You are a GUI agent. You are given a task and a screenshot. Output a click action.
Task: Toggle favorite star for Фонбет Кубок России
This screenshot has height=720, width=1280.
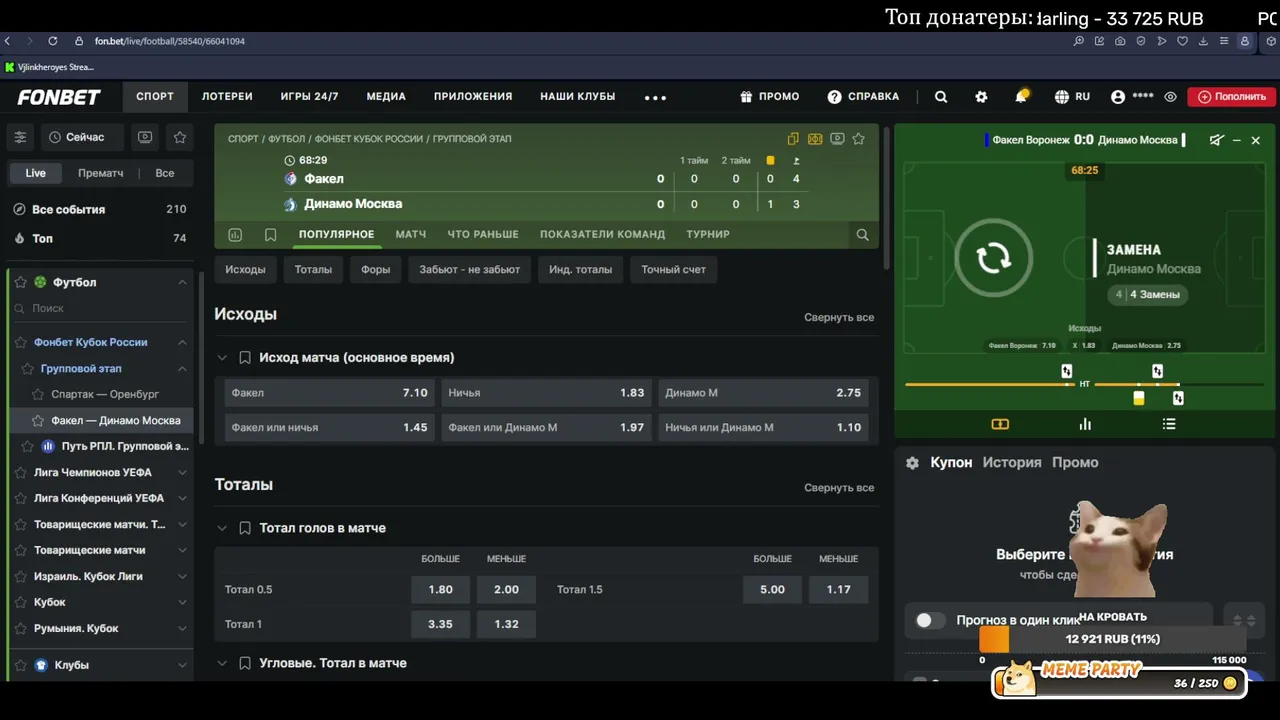coord(20,342)
